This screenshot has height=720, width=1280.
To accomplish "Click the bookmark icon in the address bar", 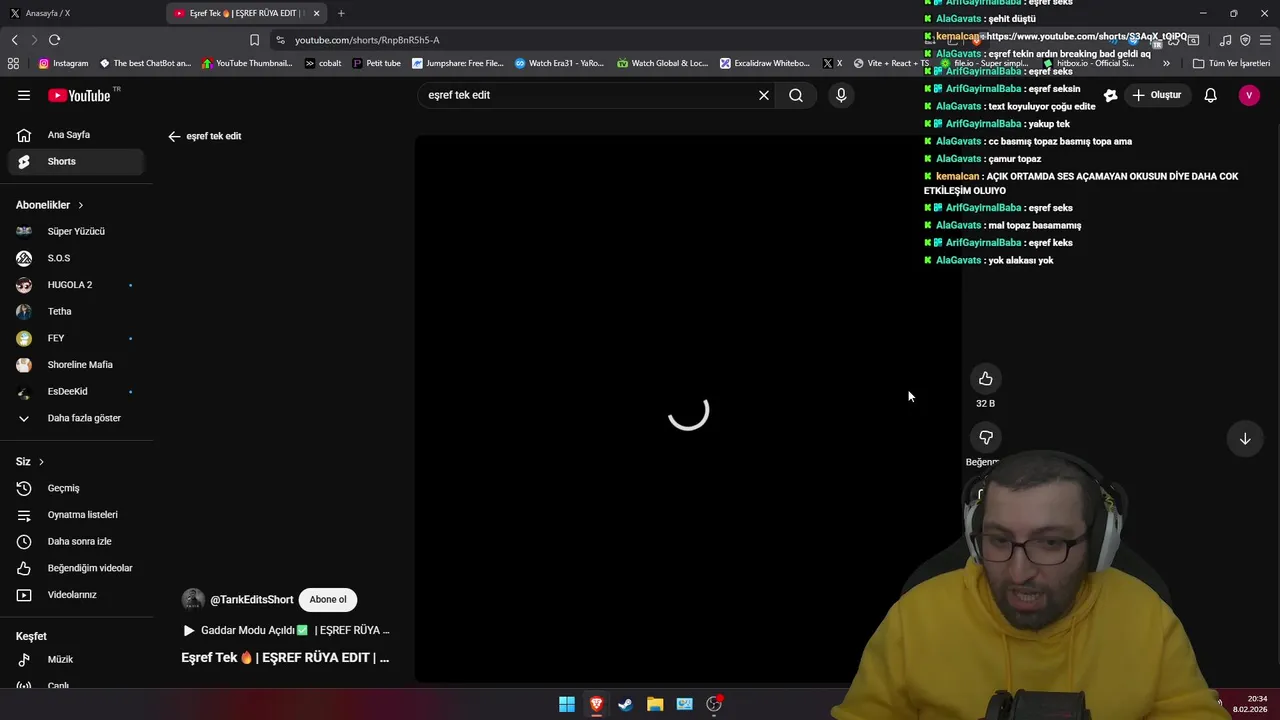I will pos(254,40).
